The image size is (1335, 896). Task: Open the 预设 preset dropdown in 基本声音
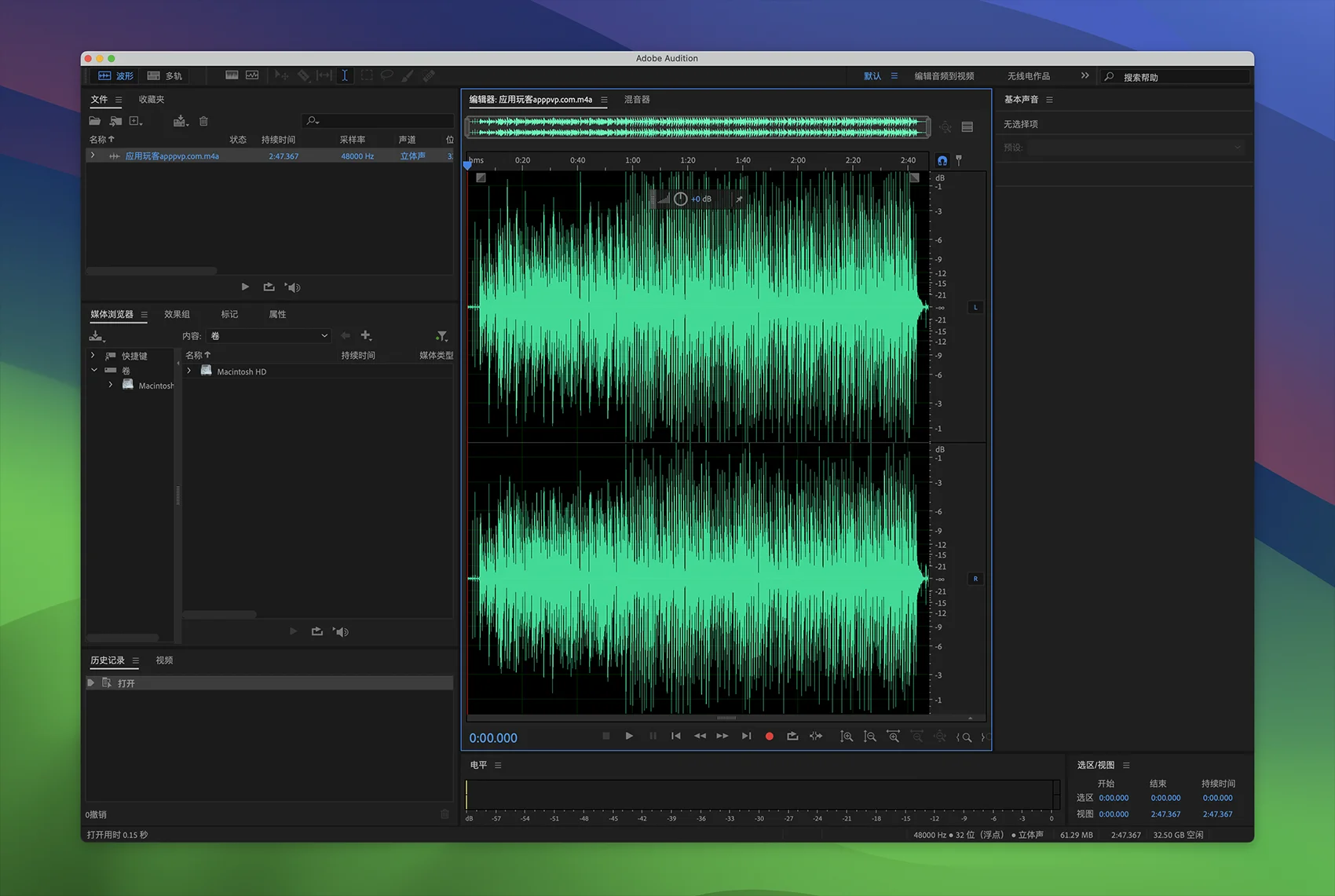point(1136,148)
